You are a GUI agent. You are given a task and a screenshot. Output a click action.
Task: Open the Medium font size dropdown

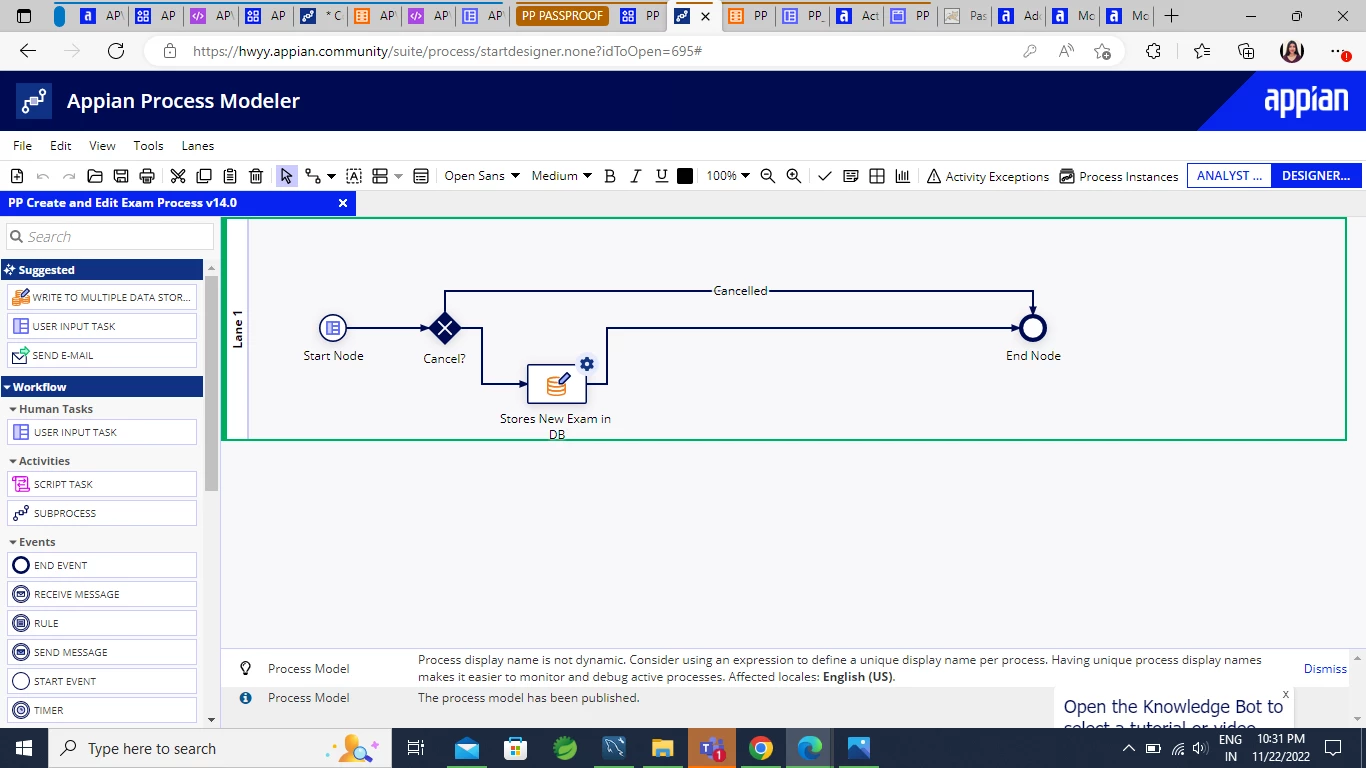561,176
